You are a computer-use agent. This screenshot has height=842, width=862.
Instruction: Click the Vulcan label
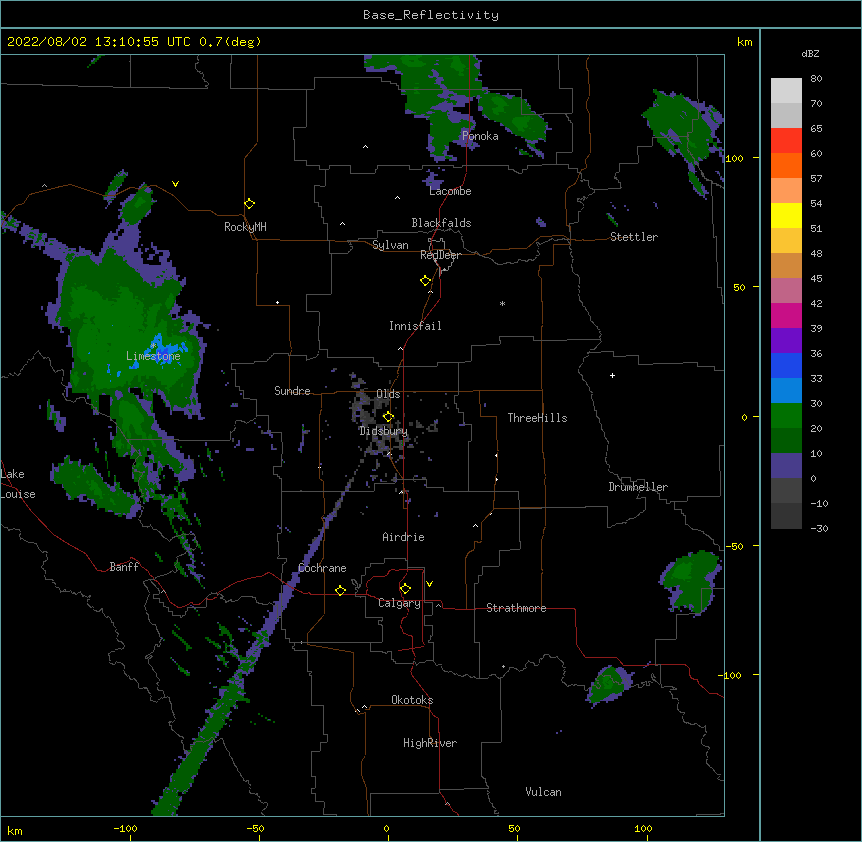pyautogui.click(x=543, y=792)
